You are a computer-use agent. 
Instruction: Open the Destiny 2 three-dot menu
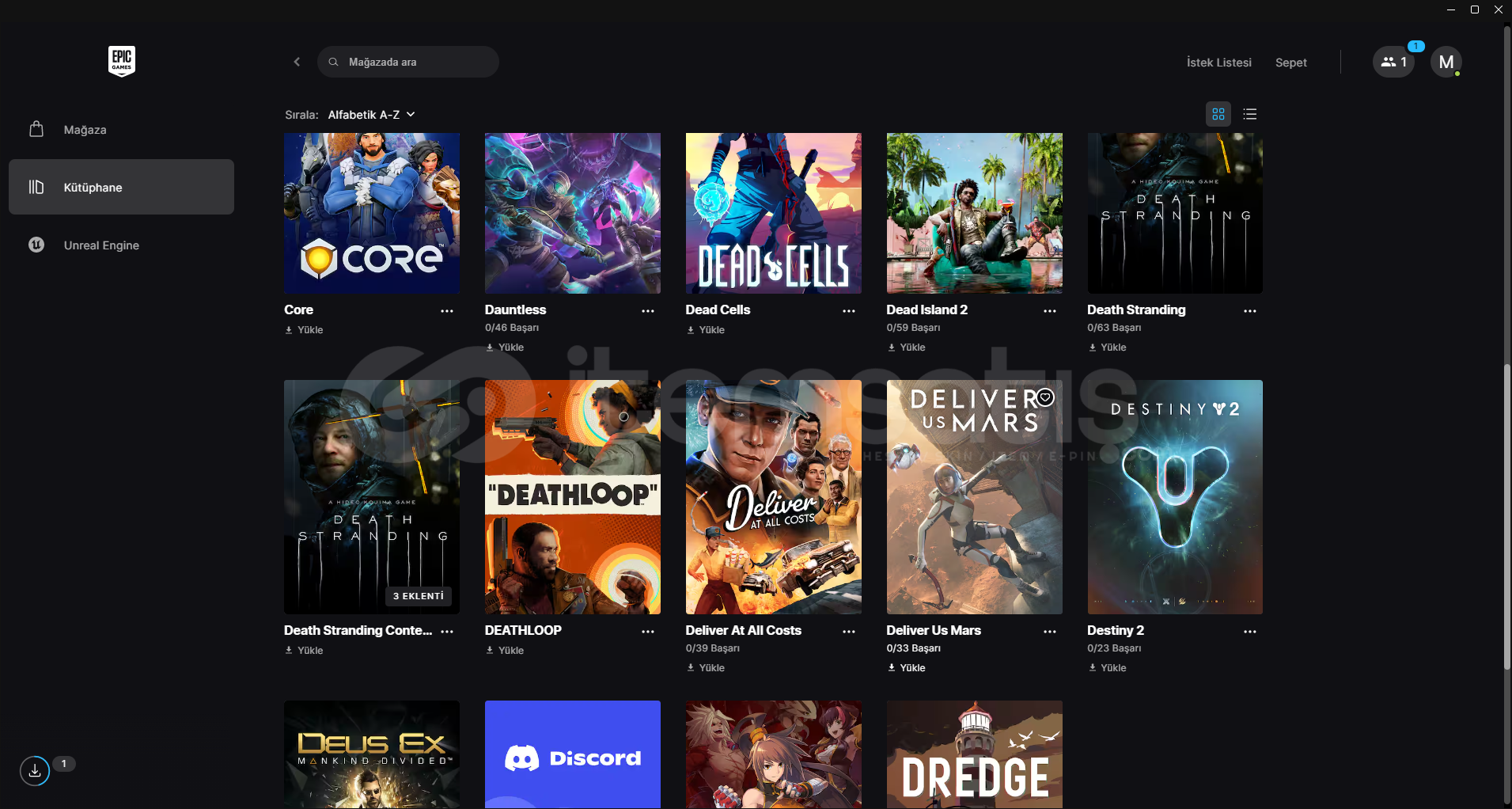1250,632
